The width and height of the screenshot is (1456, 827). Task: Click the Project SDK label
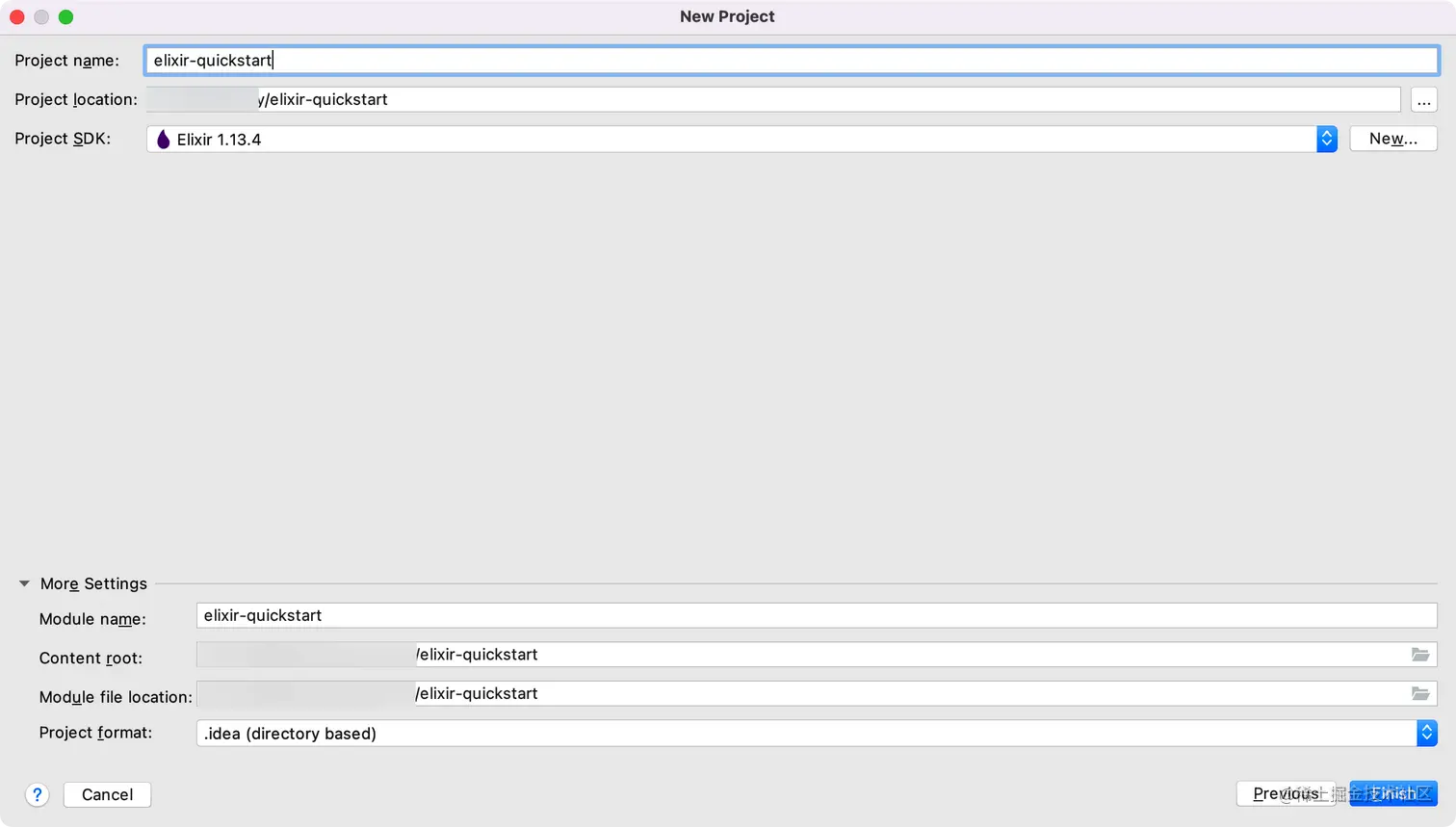[63, 139]
